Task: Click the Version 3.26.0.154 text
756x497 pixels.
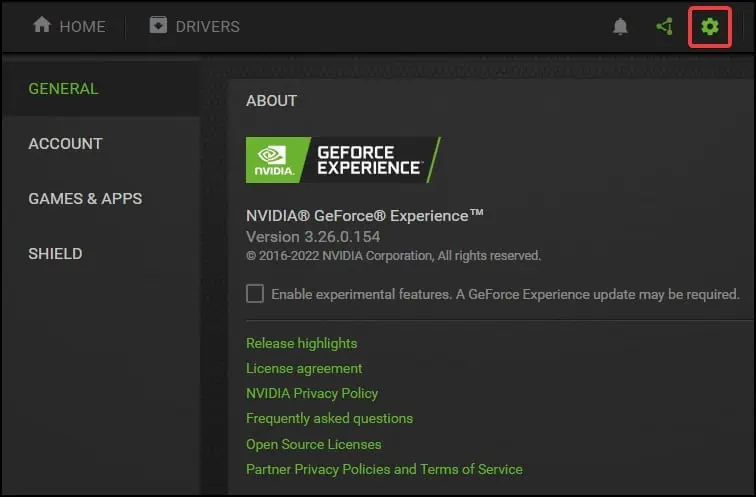Action: 313,237
